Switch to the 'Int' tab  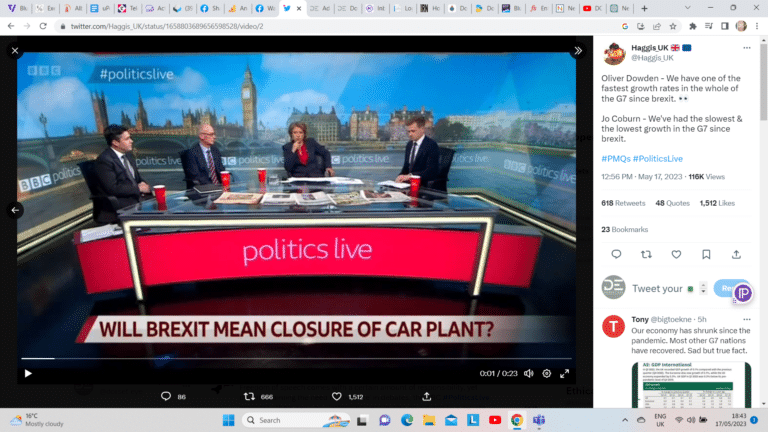[375, 8]
